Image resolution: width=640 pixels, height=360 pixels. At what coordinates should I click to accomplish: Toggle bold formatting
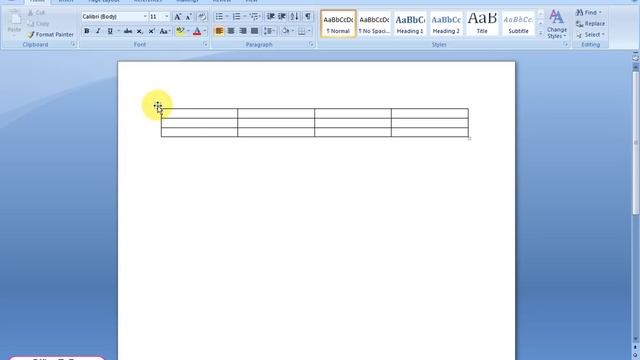87,31
